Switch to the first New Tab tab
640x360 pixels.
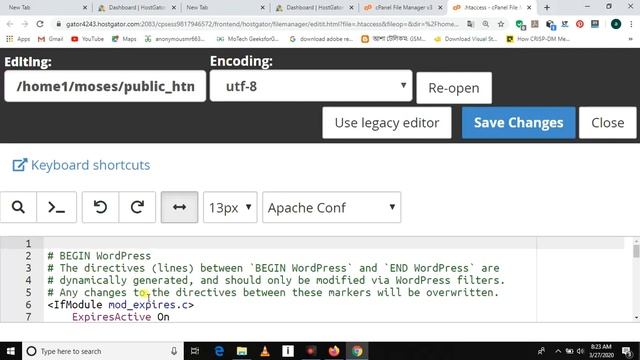click(48, 7)
